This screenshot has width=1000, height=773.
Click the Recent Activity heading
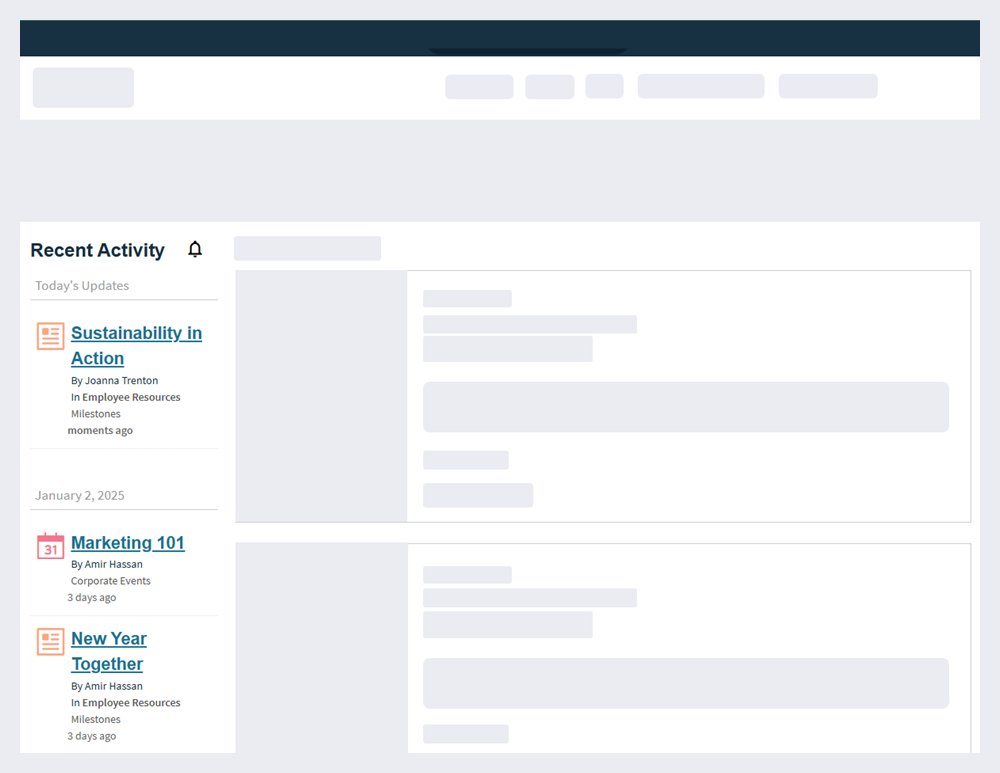click(98, 250)
